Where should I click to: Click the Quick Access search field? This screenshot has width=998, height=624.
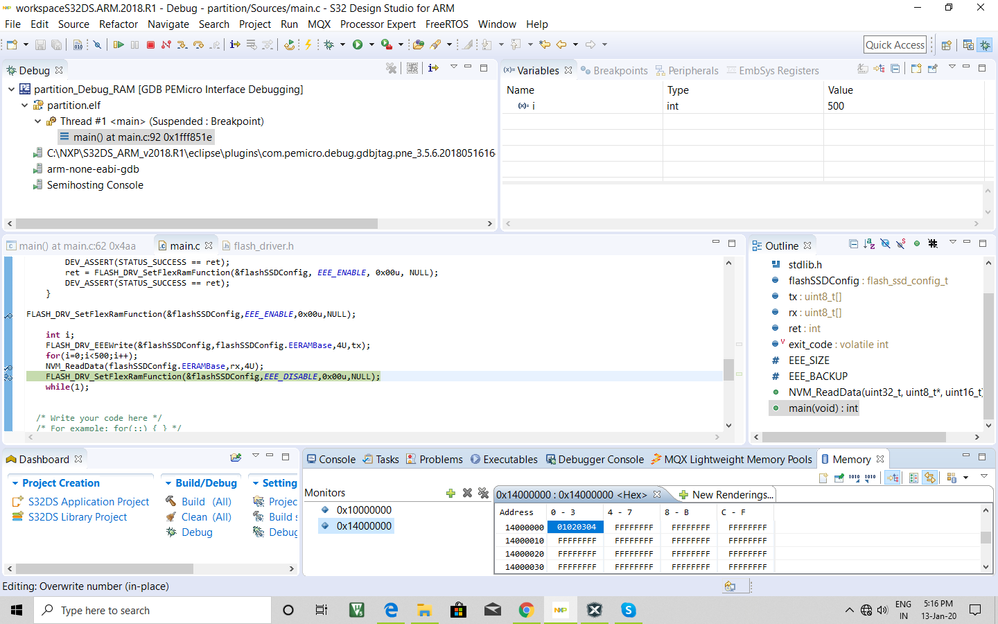click(895, 44)
